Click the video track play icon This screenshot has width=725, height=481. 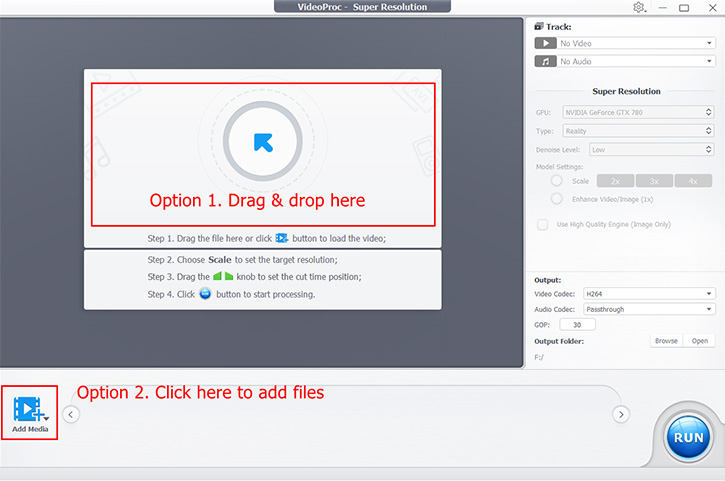(544, 44)
